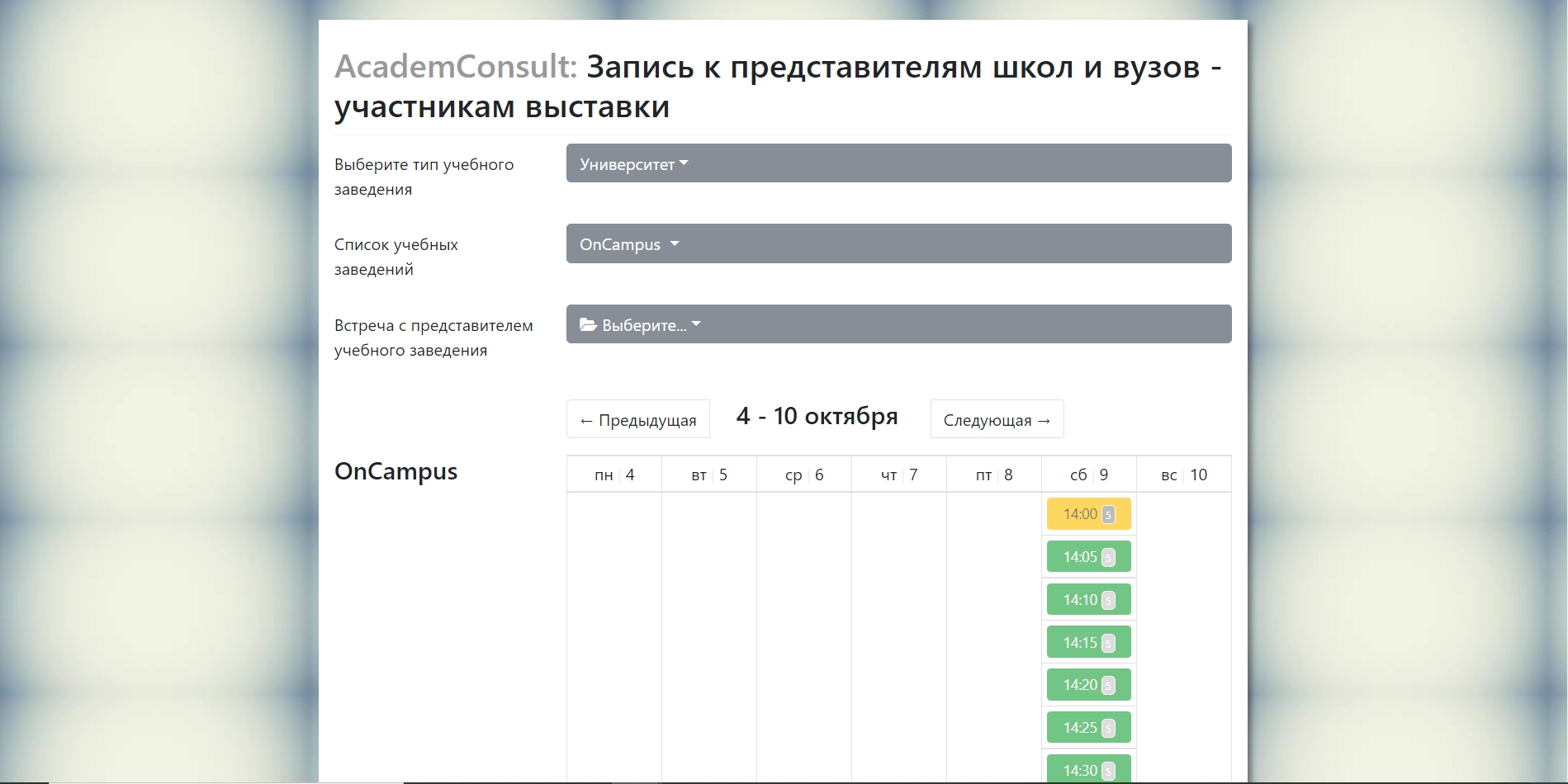Click the caret arrow next to OnCampus
This screenshot has height=784, width=1568.
coord(675,244)
